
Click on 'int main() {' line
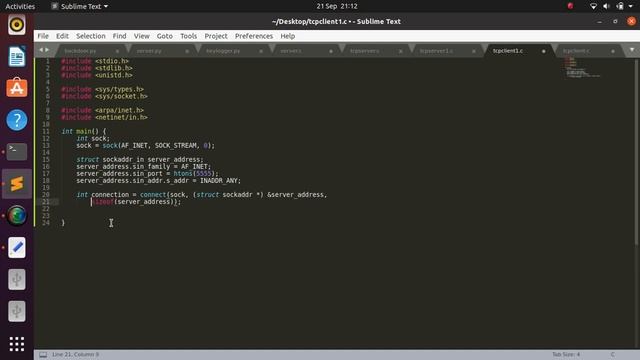(x=84, y=131)
